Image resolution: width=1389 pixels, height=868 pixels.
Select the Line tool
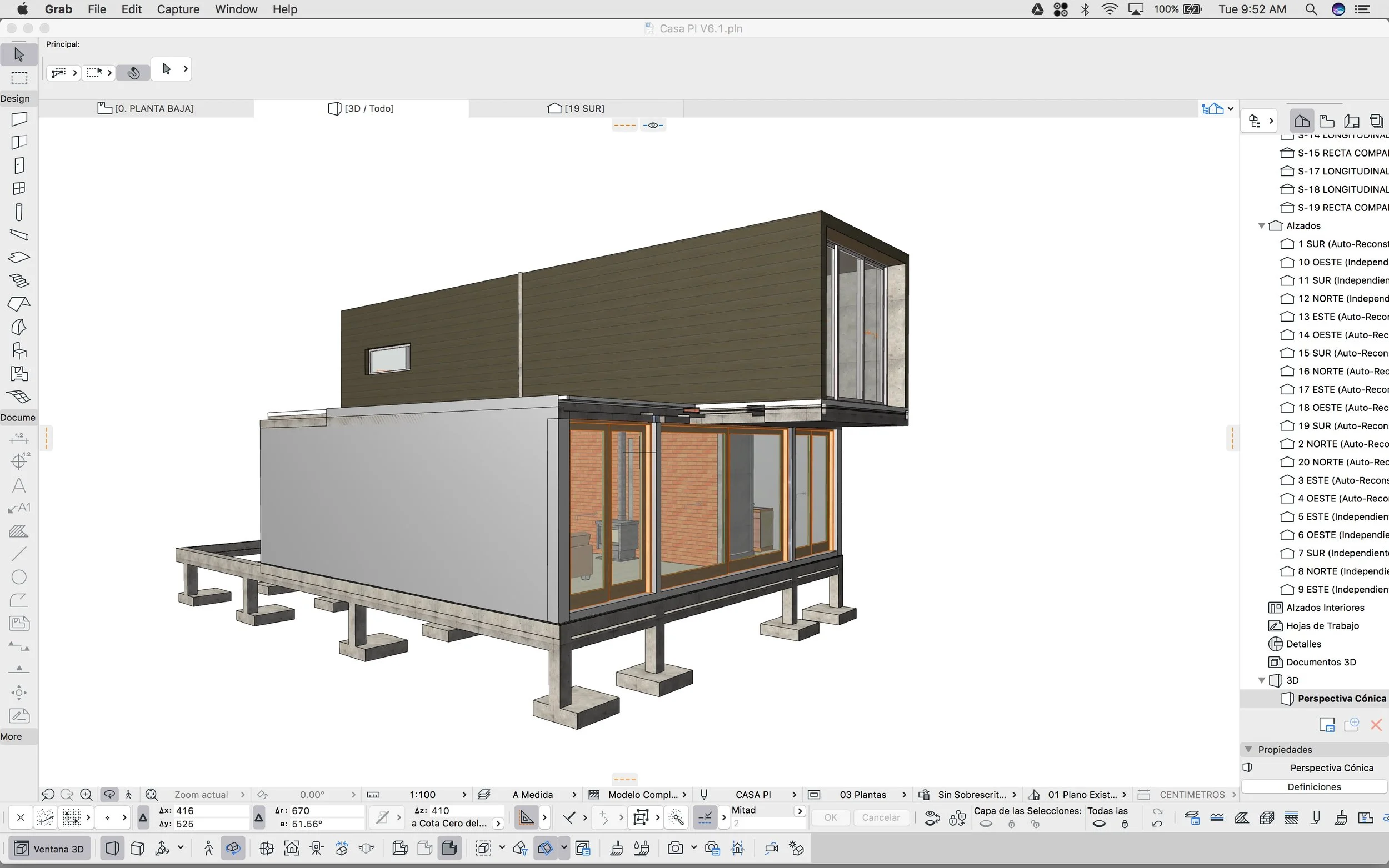tap(19, 554)
